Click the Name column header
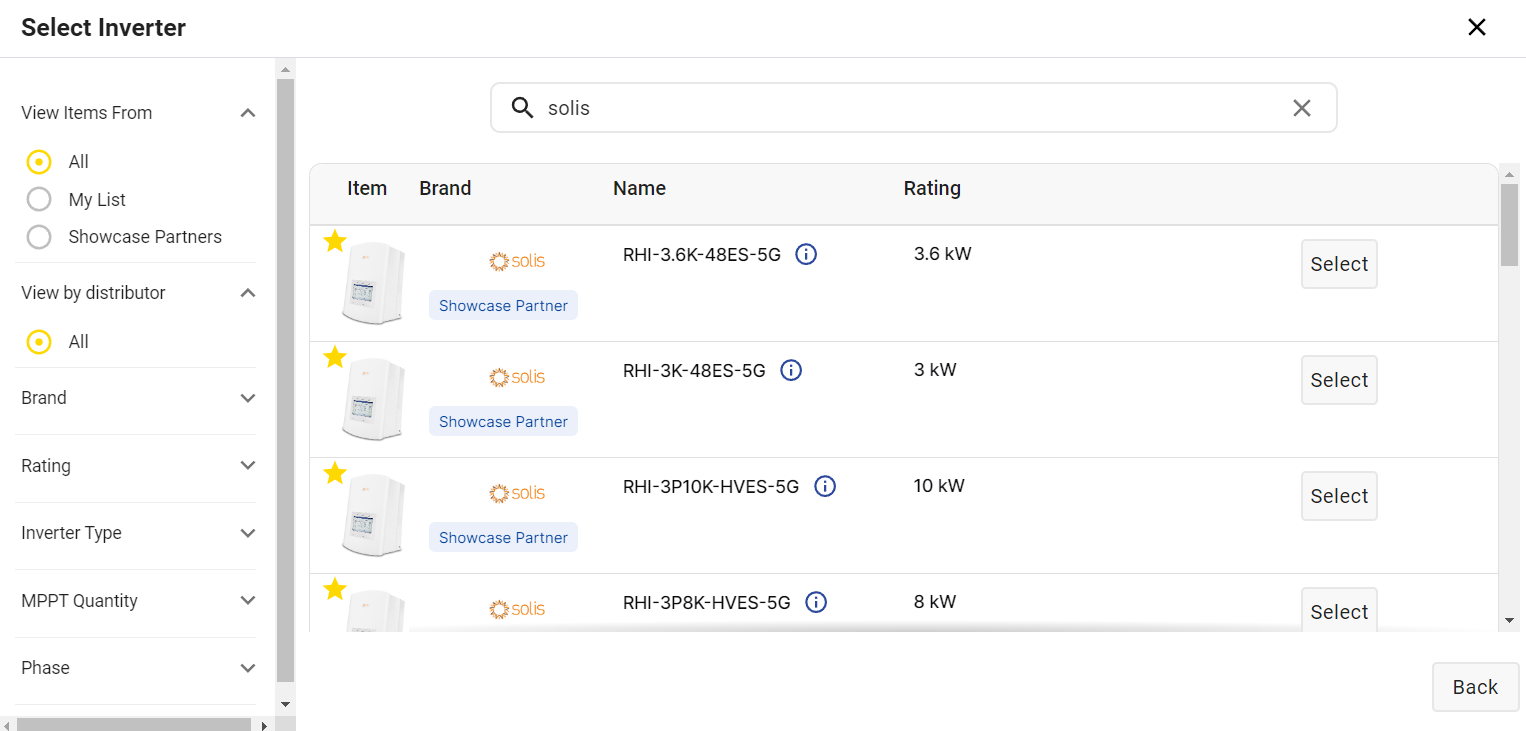The height and width of the screenshot is (731, 1526). click(639, 188)
